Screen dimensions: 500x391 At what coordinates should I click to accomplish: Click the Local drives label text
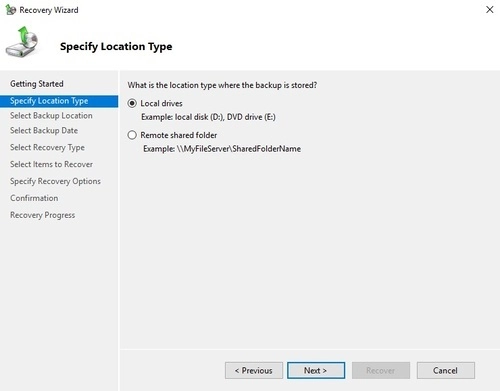[x=161, y=103]
